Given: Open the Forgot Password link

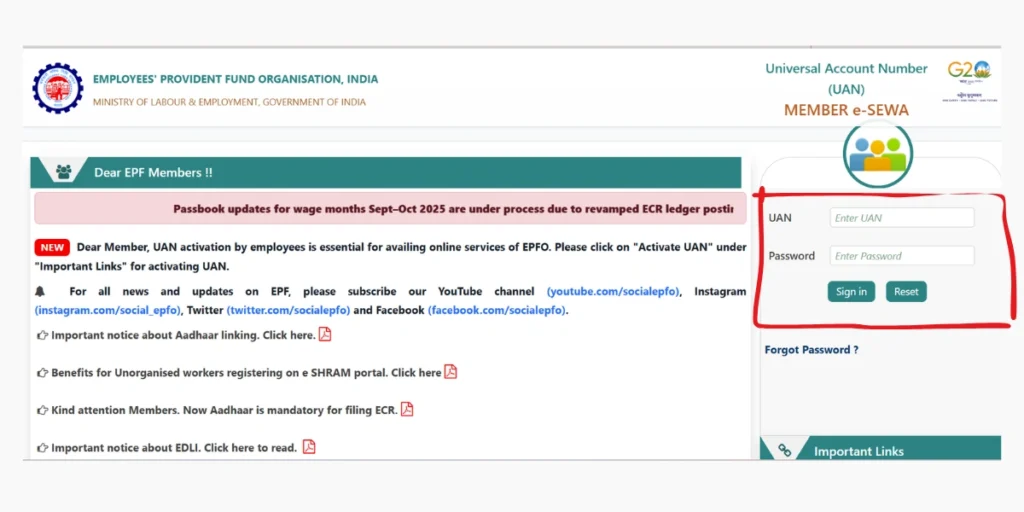Looking at the screenshot, I should pos(811,350).
